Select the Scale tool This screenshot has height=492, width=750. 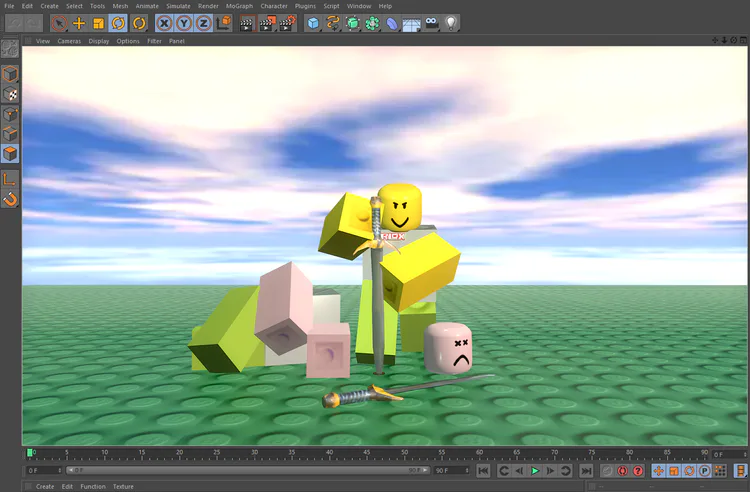(99, 23)
